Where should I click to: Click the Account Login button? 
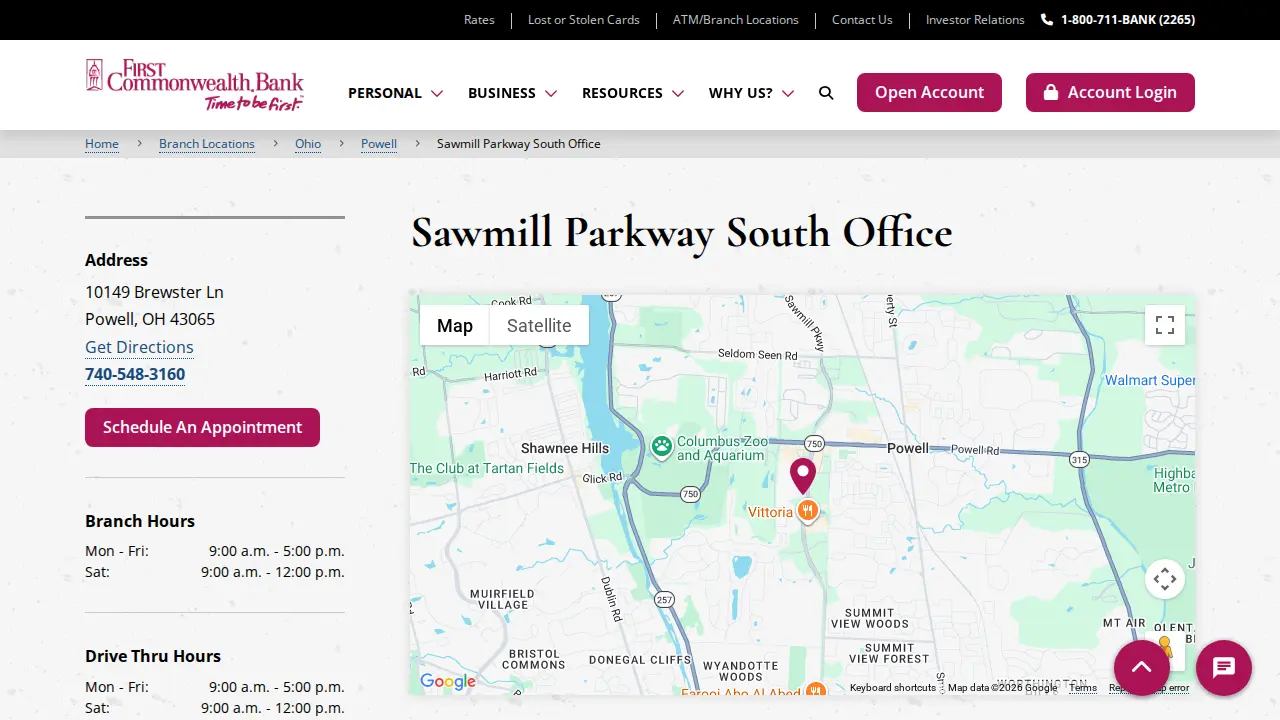[1110, 92]
